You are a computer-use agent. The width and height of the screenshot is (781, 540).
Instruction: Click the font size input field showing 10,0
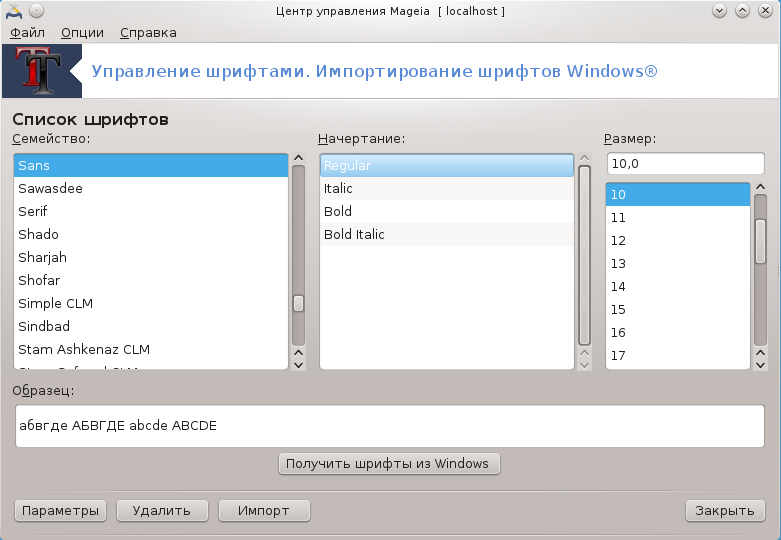685,163
